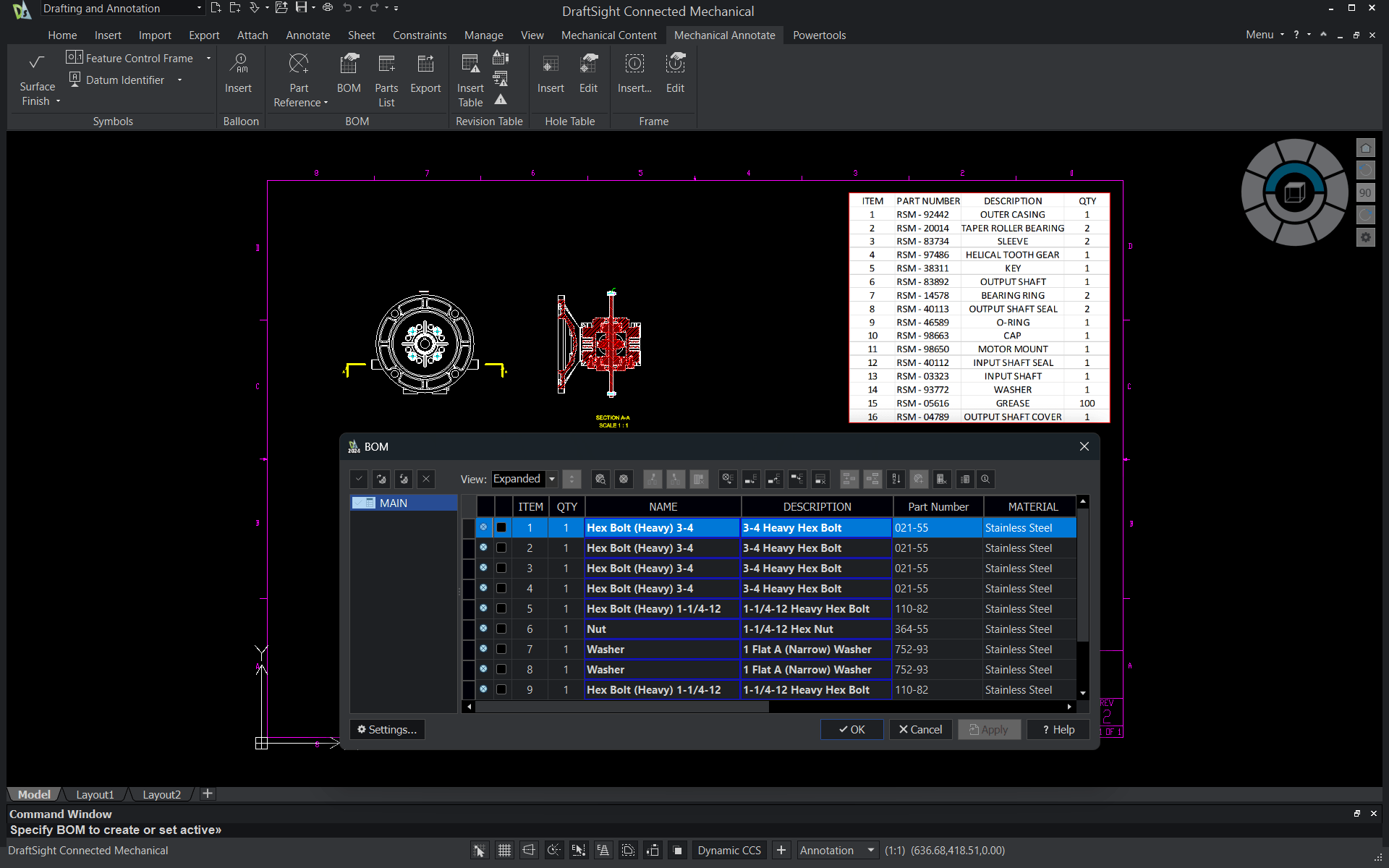
Task: Open the Annotation scale dropdown in status bar
Action: (x=871, y=851)
